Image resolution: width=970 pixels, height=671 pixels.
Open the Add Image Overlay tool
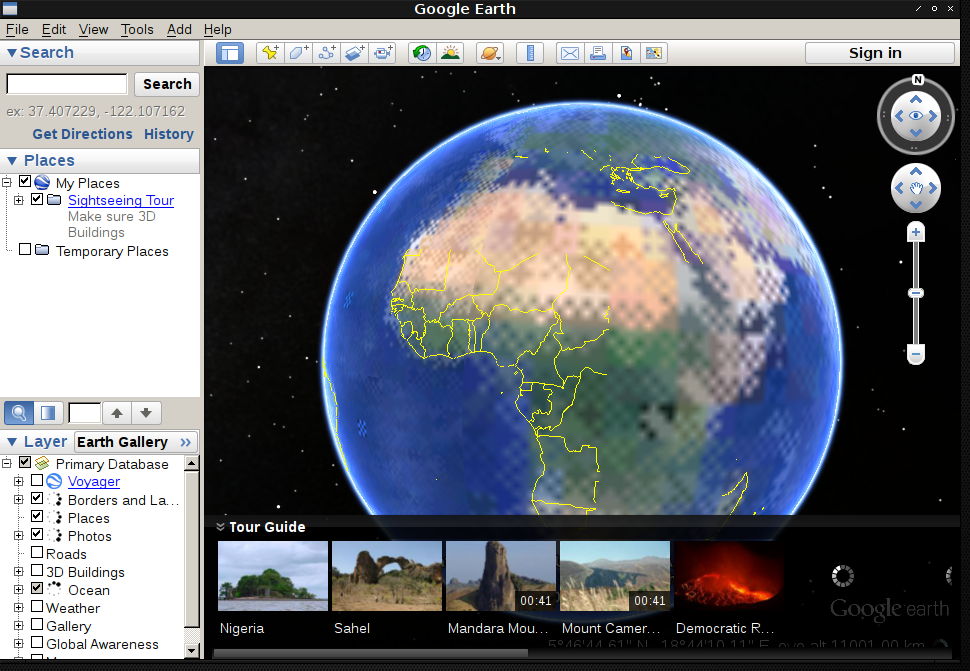coord(354,52)
